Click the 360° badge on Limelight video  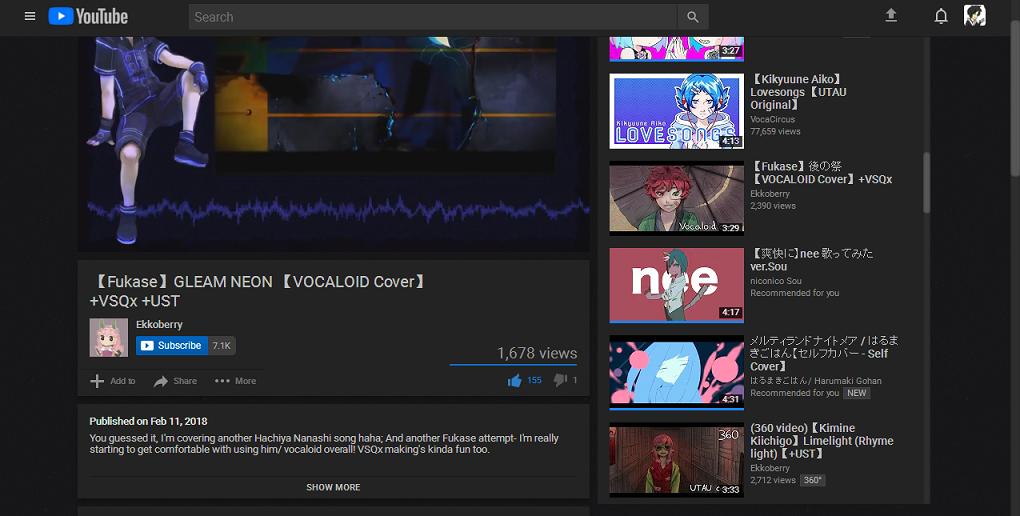coord(812,480)
